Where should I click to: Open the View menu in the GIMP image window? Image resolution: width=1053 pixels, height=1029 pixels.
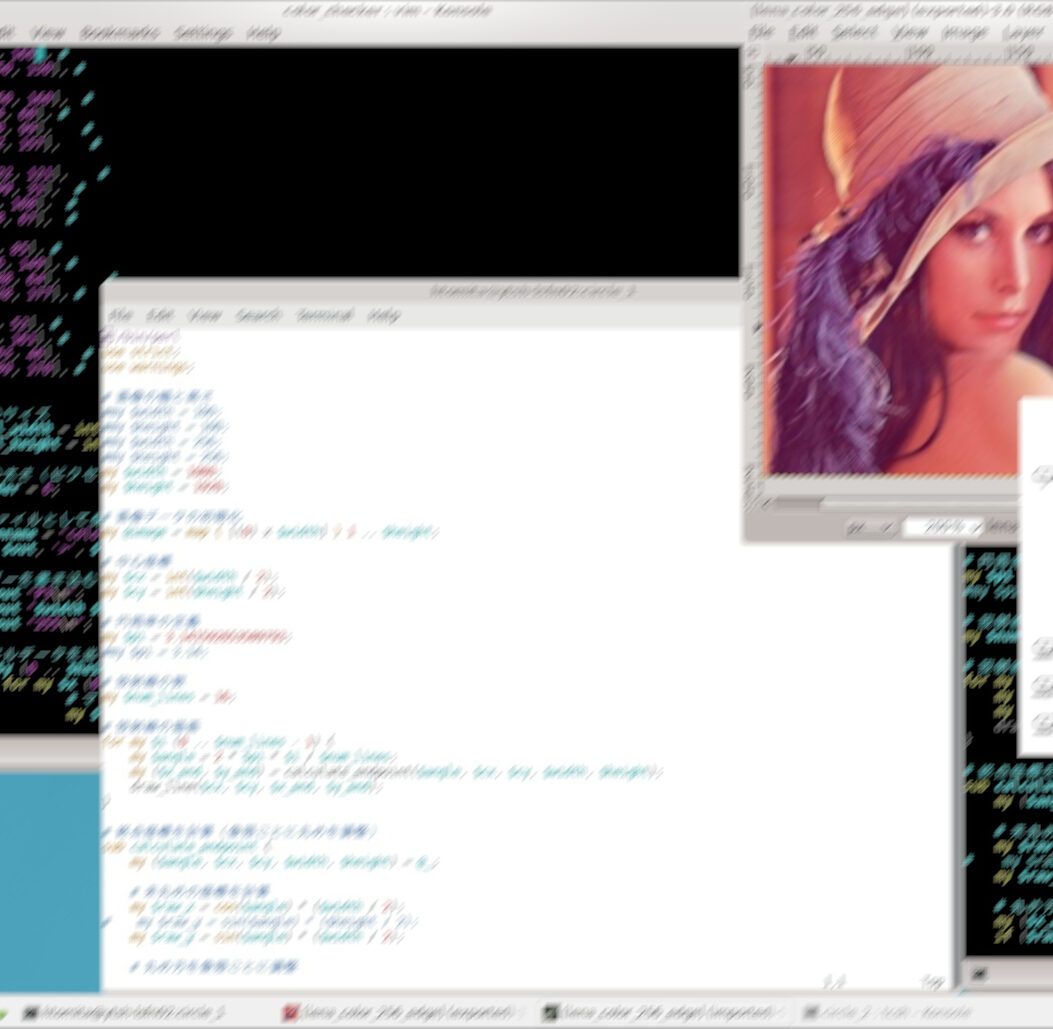pyautogui.click(x=909, y=32)
